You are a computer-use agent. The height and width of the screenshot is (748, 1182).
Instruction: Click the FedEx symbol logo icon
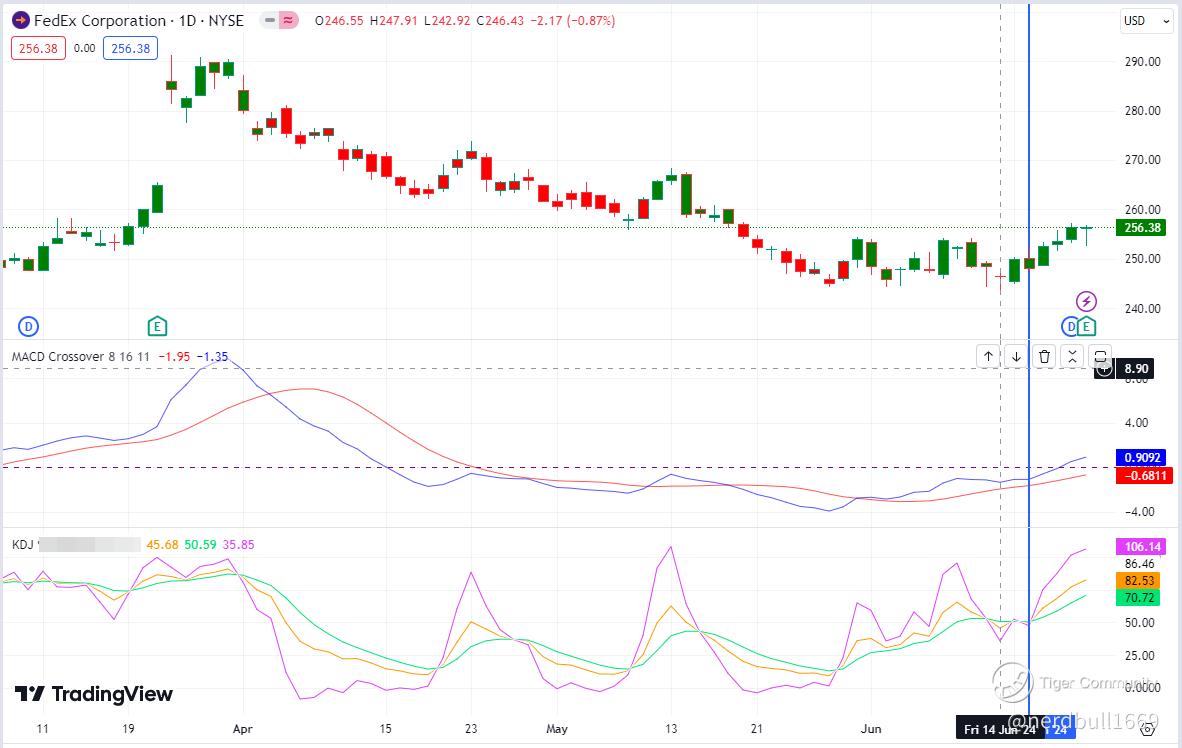point(20,20)
